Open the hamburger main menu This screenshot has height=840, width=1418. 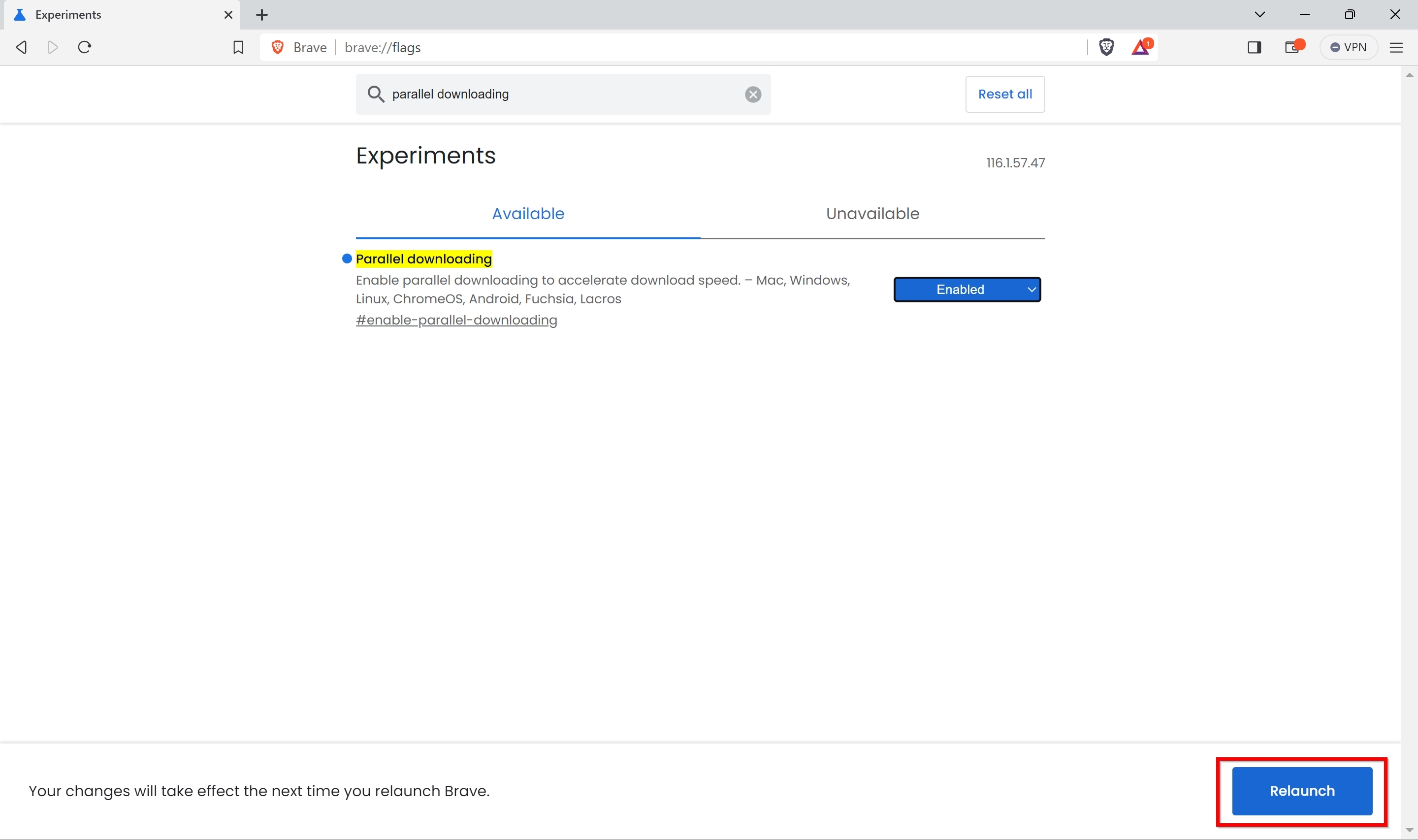point(1396,48)
